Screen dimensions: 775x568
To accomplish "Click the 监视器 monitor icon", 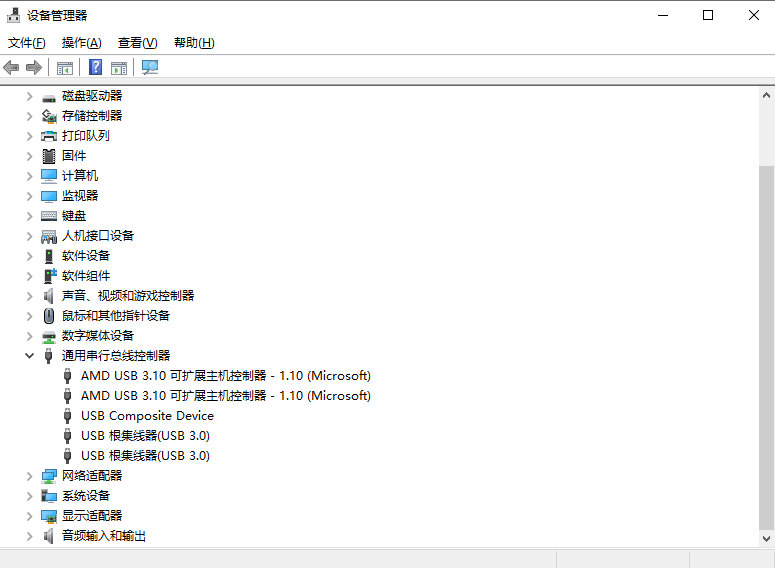I will [x=49, y=196].
